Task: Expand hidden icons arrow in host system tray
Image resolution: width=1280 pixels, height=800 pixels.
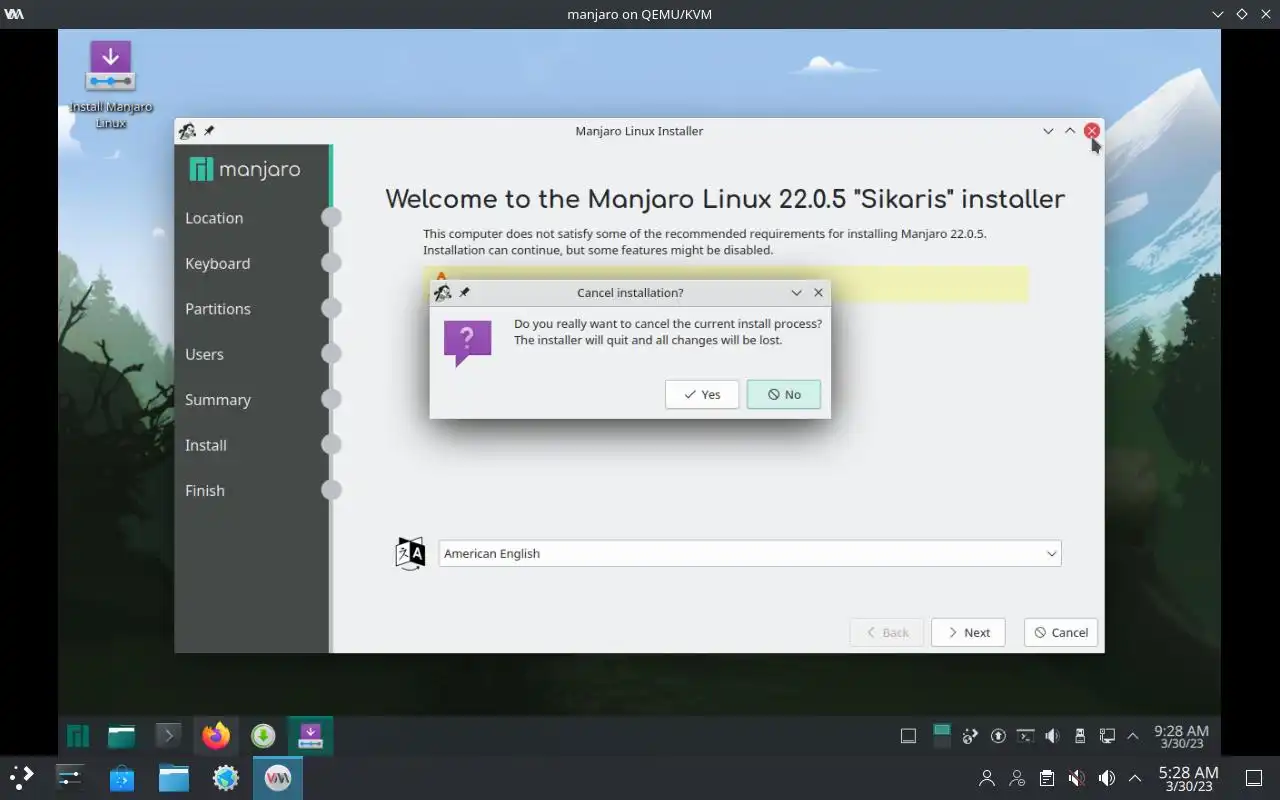Action: (x=1135, y=778)
